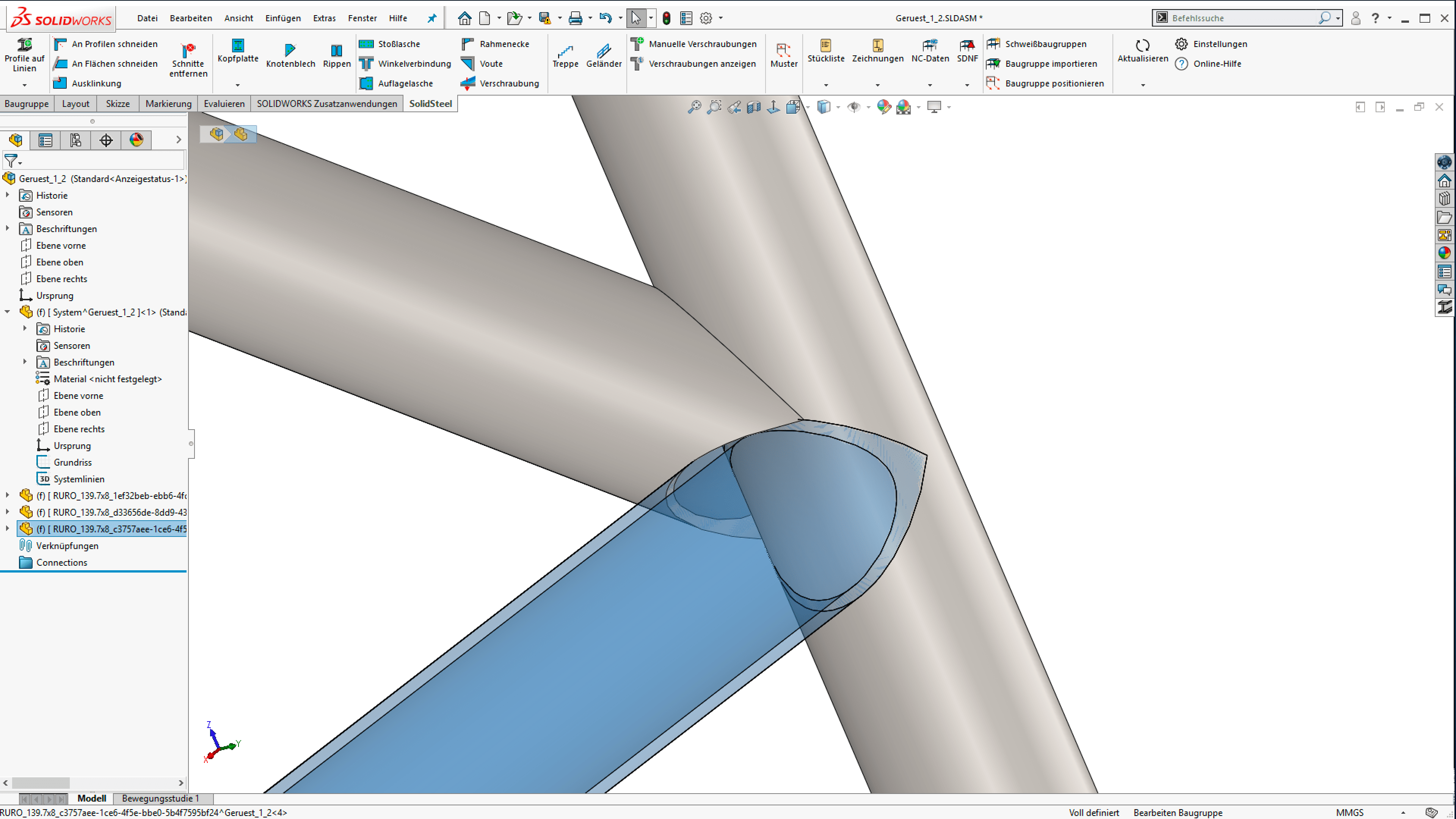Switch to the Evaluieren tab
Screen dimensions: 1456x819
point(224,104)
